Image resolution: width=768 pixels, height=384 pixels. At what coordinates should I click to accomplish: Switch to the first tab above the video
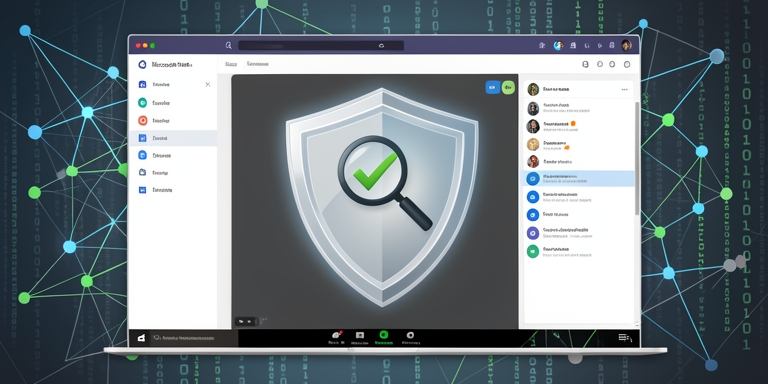pyautogui.click(x=231, y=64)
